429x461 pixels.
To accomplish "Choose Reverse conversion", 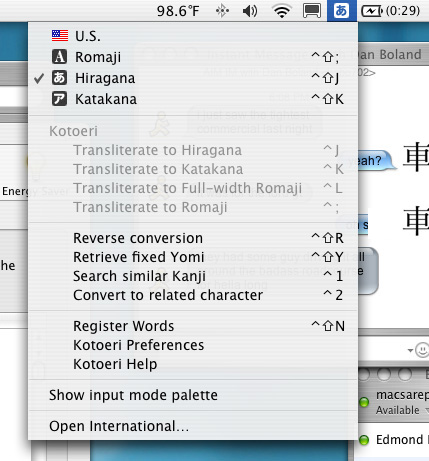I will point(193,238).
